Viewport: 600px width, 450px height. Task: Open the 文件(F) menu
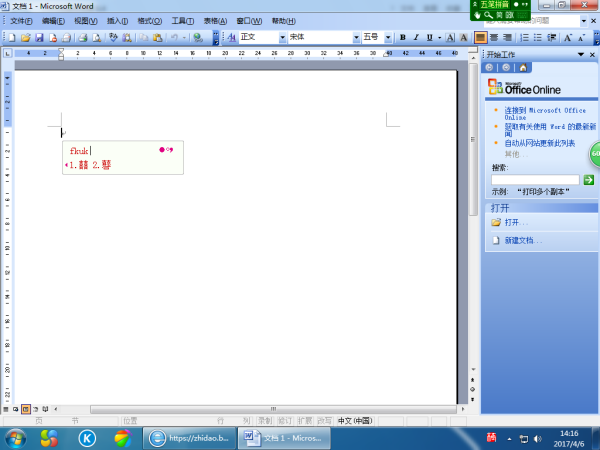pyautogui.click(x=21, y=21)
